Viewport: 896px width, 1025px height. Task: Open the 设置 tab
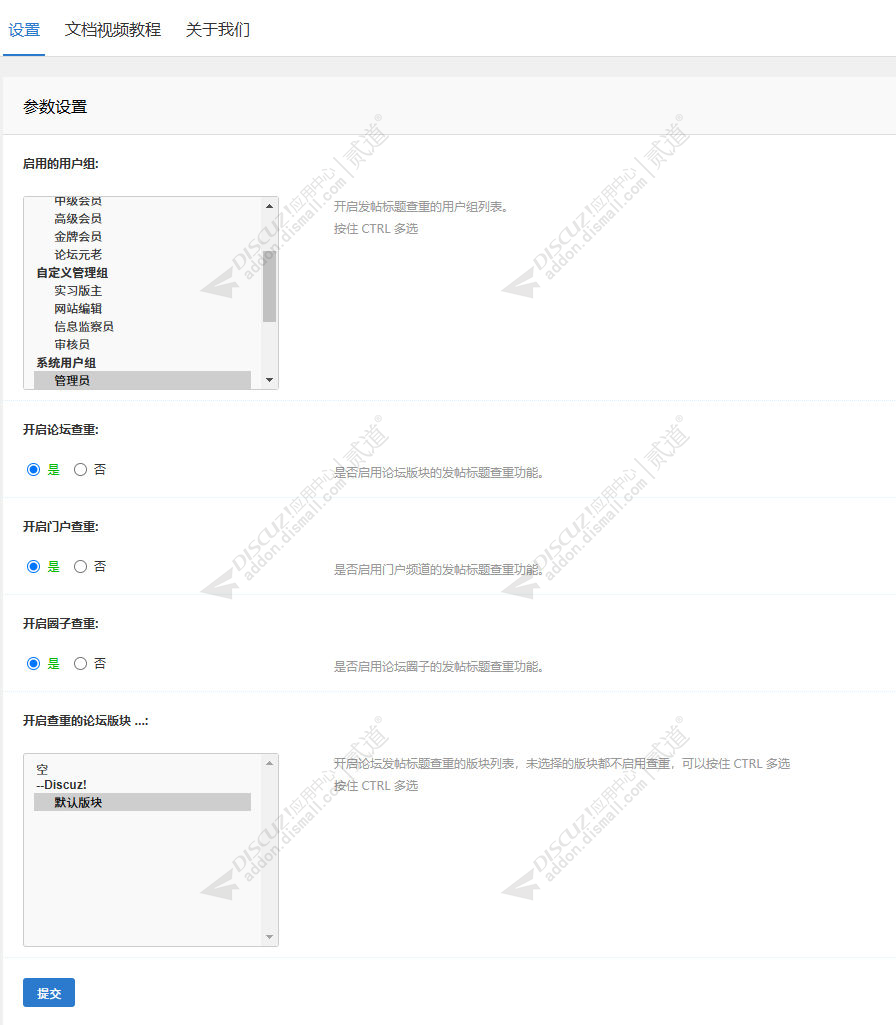tap(24, 29)
